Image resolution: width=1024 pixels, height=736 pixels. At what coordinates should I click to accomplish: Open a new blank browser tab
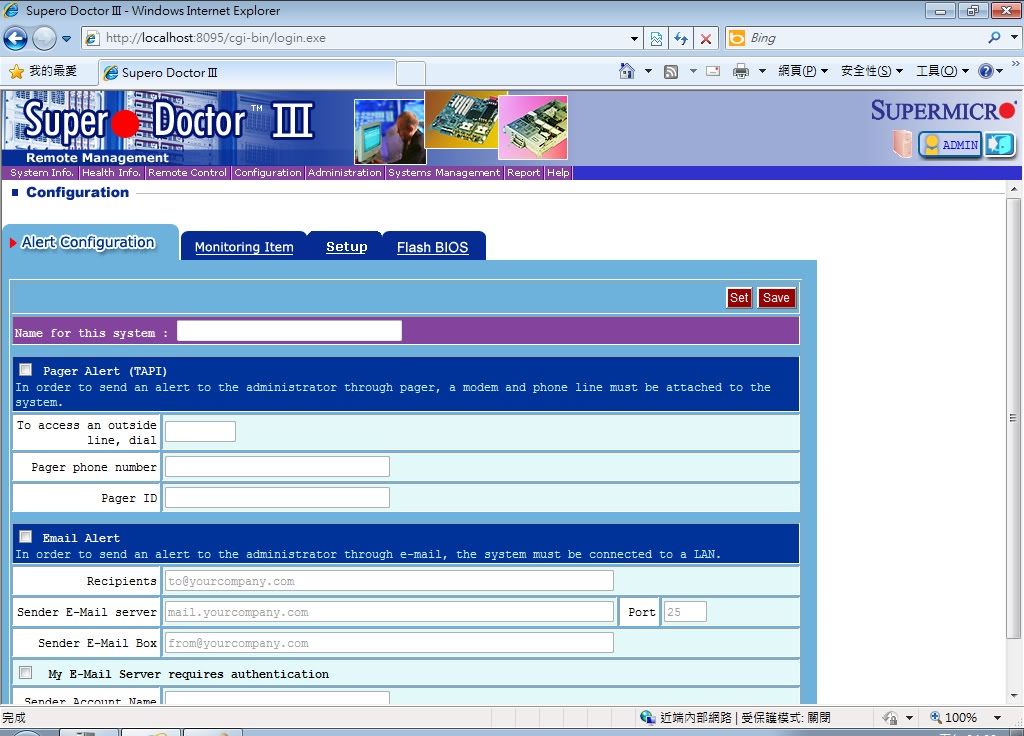(x=411, y=73)
